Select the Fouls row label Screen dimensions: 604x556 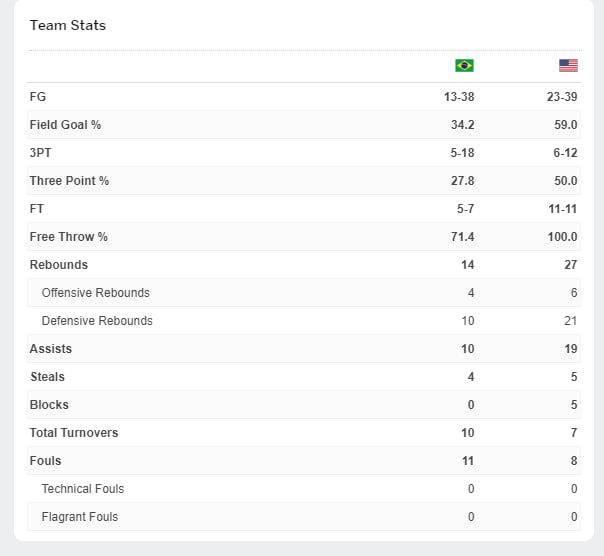point(45,461)
